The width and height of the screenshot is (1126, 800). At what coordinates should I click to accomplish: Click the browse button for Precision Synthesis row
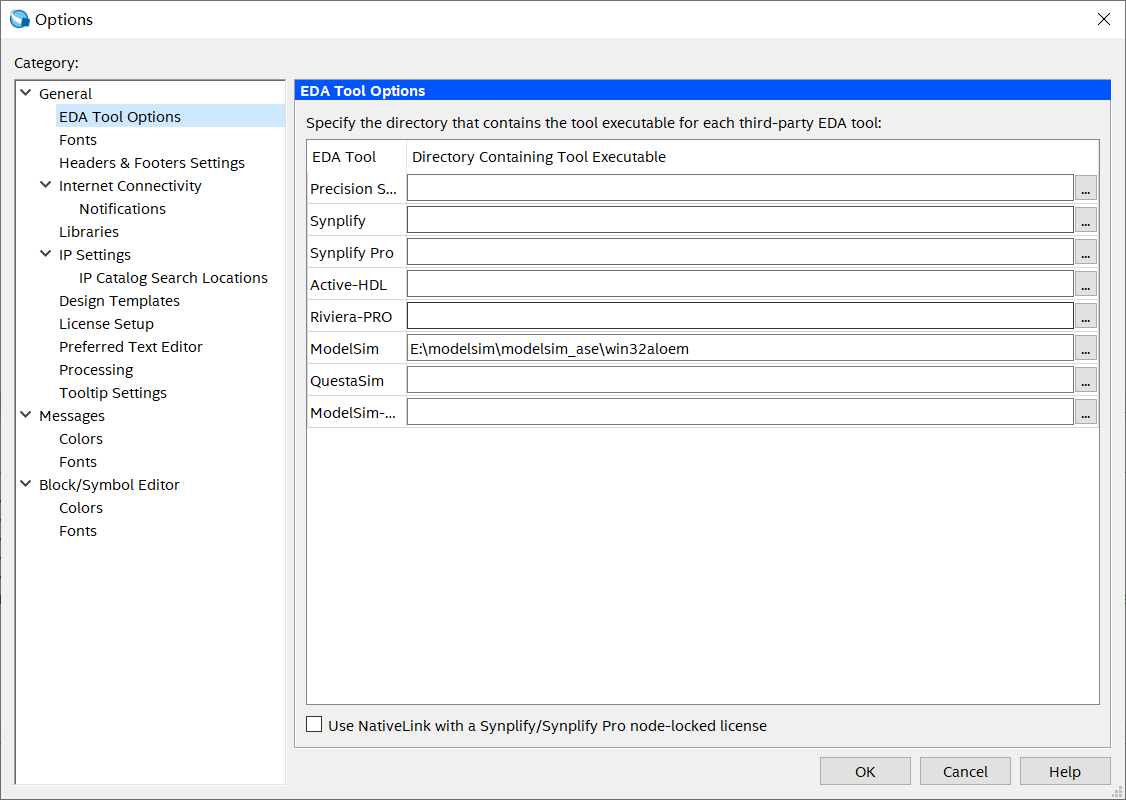tap(1086, 188)
